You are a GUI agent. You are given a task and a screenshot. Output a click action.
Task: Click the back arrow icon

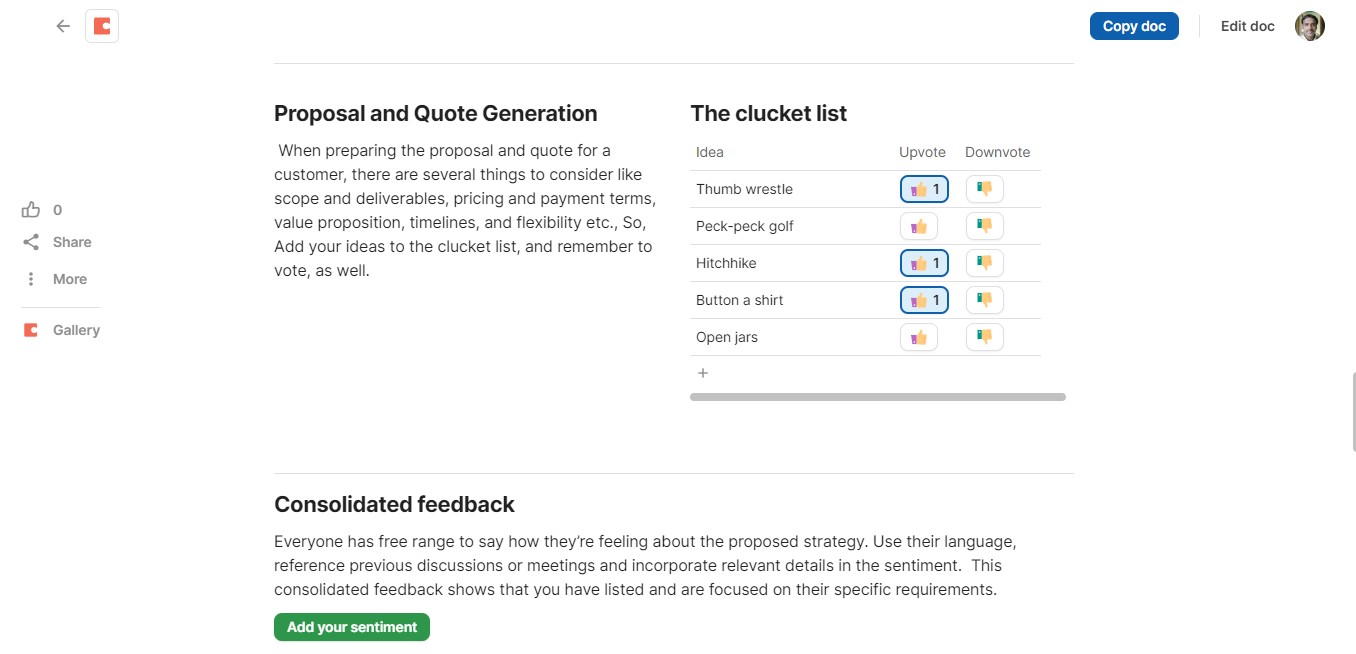pos(63,27)
